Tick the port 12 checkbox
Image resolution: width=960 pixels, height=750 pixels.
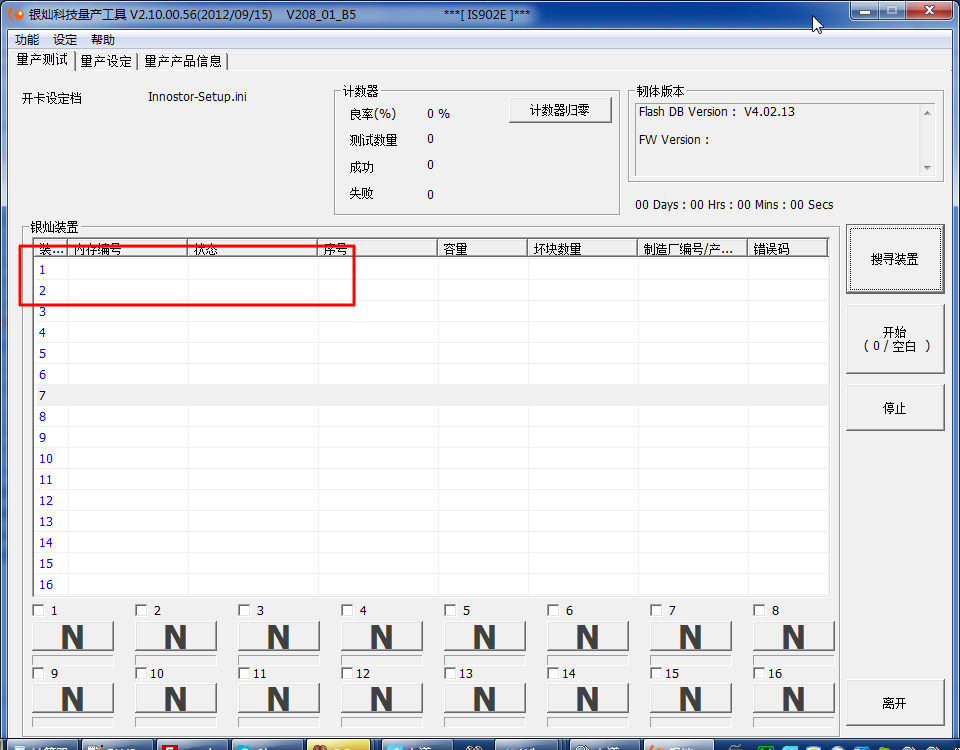tap(347, 673)
